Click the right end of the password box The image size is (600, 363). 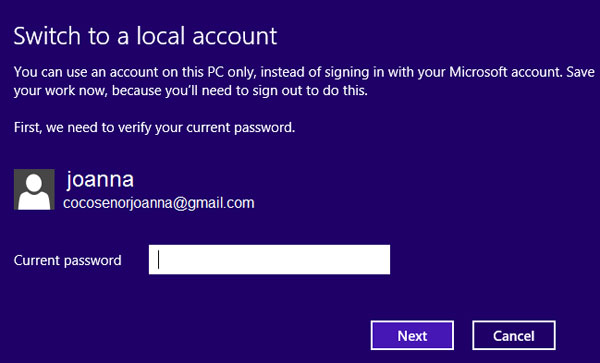click(x=385, y=260)
